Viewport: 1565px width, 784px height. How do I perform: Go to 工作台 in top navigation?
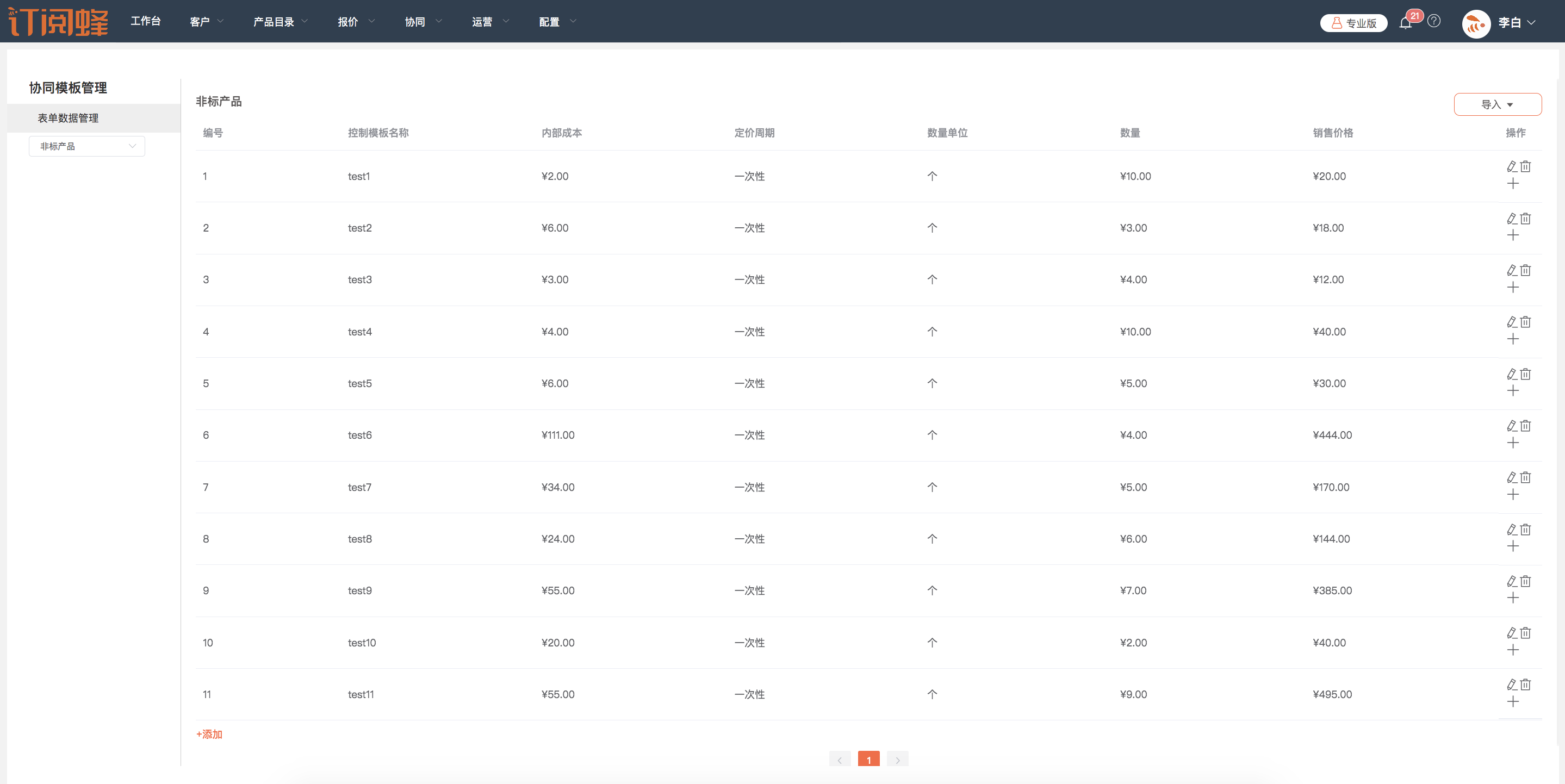(145, 21)
